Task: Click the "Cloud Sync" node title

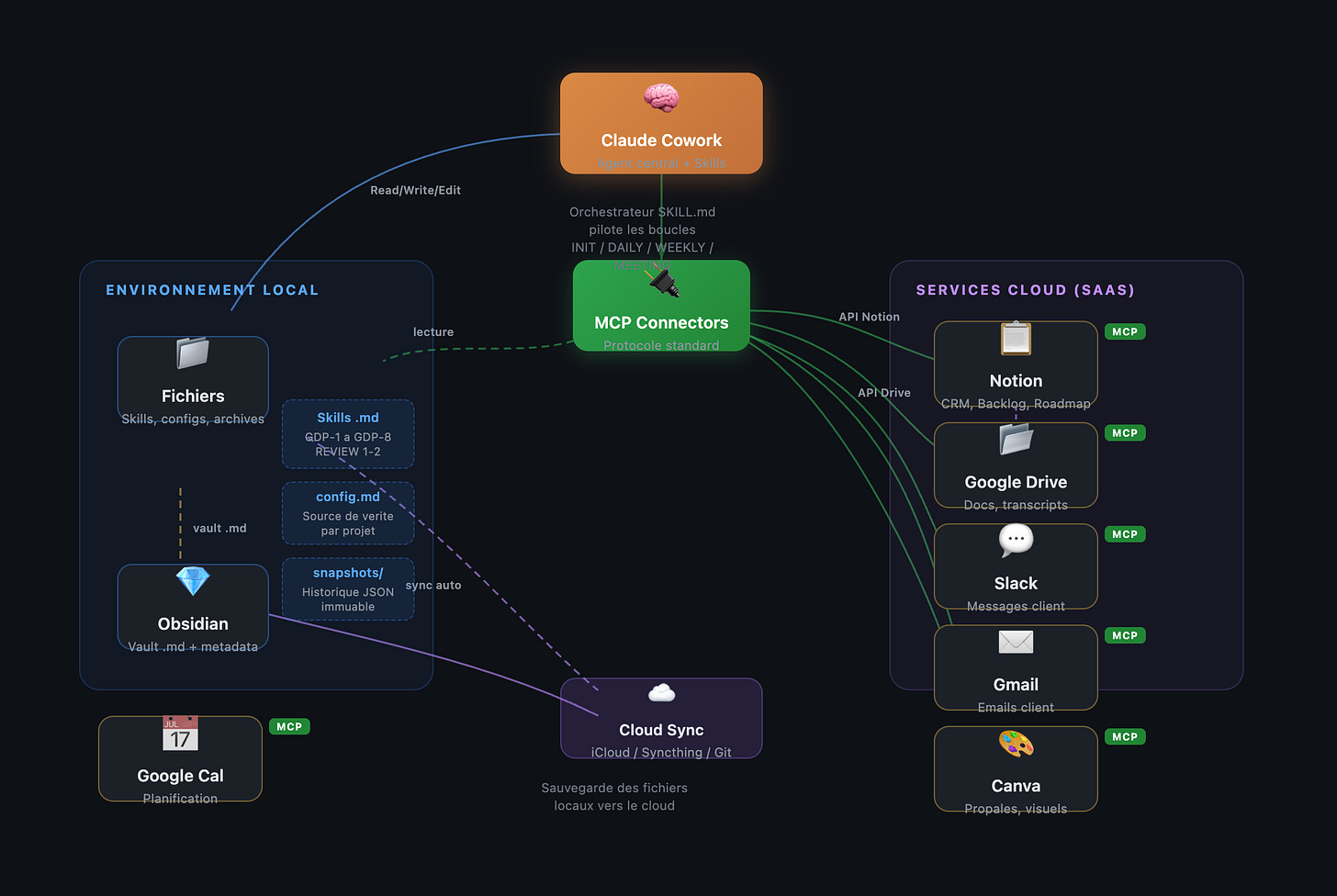Action: pos(661,730)
